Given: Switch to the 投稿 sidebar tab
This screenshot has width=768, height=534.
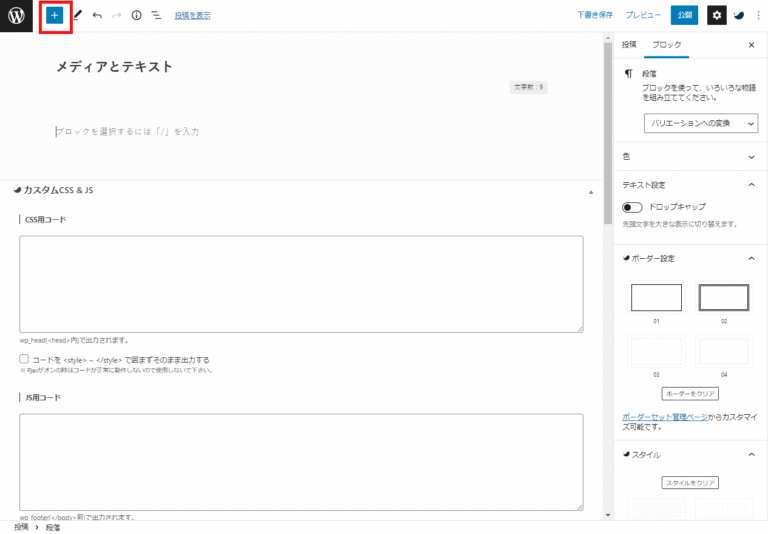Looking at the screenshot, I should point(629,45).
